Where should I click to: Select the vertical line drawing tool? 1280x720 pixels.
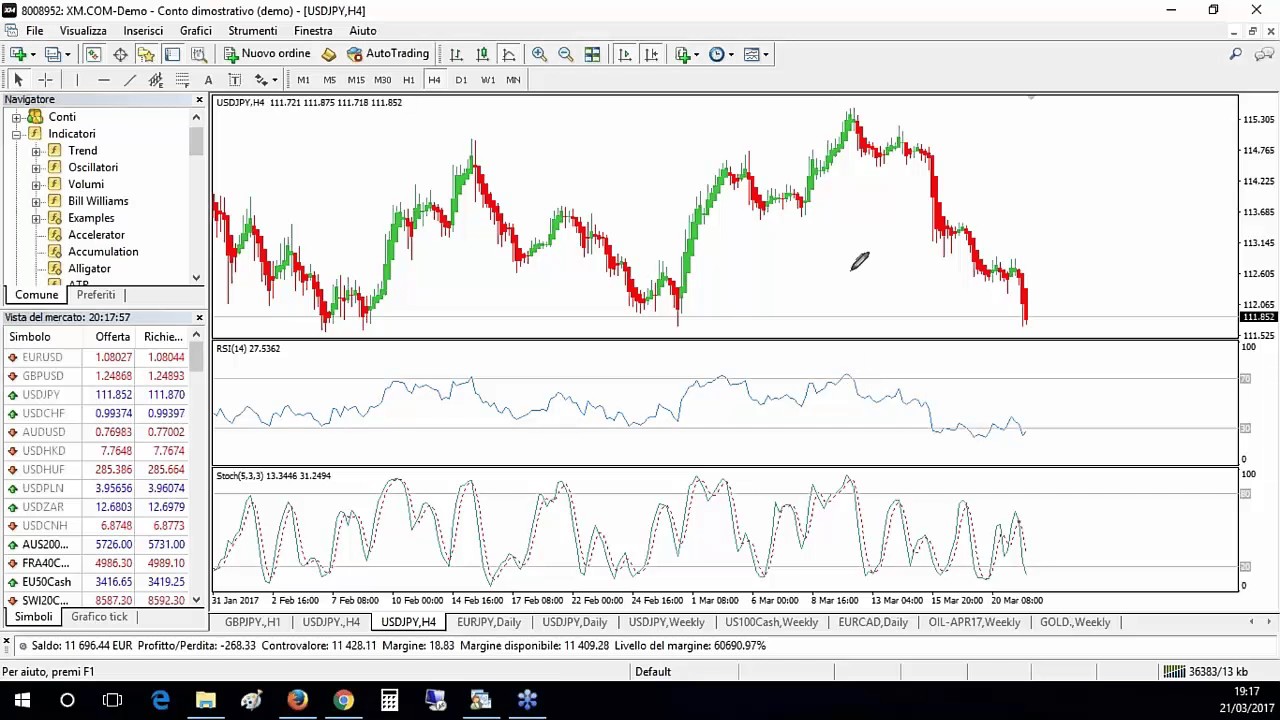click(77, 80)
